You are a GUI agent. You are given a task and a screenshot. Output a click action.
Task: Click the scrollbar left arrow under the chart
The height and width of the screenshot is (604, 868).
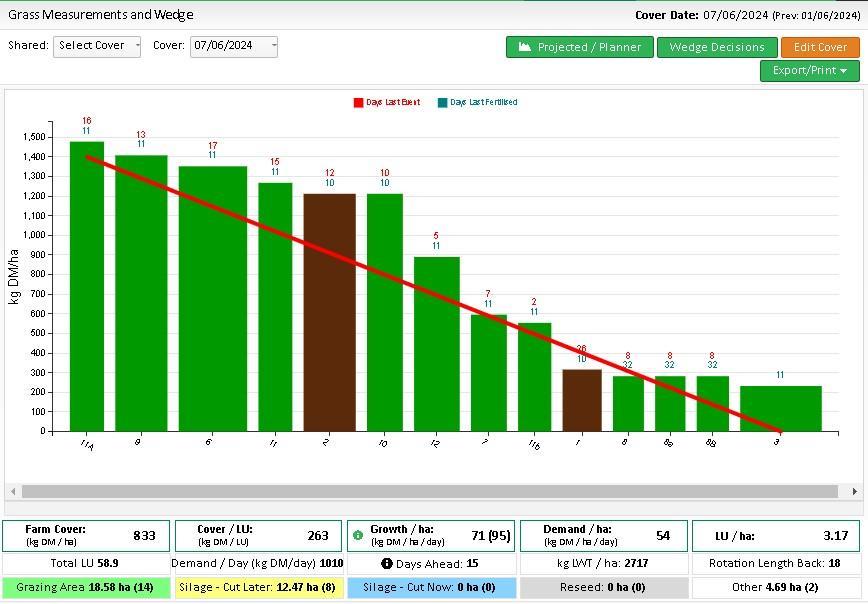coord(12,491)
